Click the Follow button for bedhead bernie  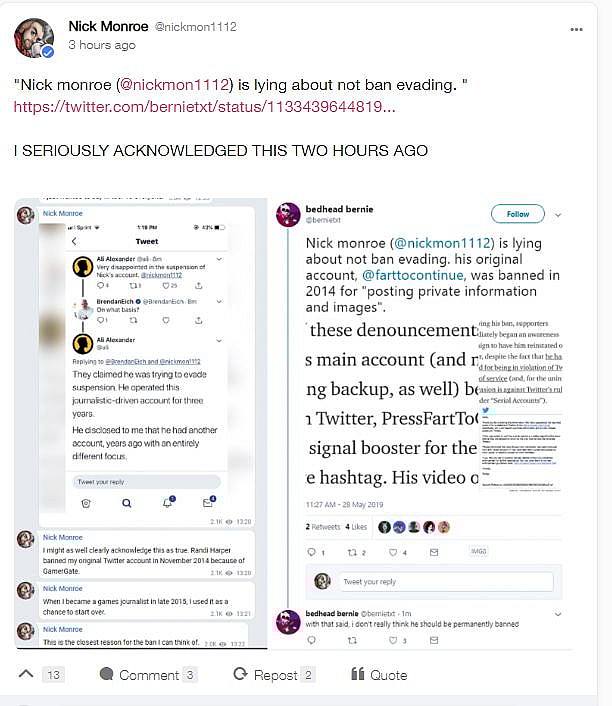(517, 214)
